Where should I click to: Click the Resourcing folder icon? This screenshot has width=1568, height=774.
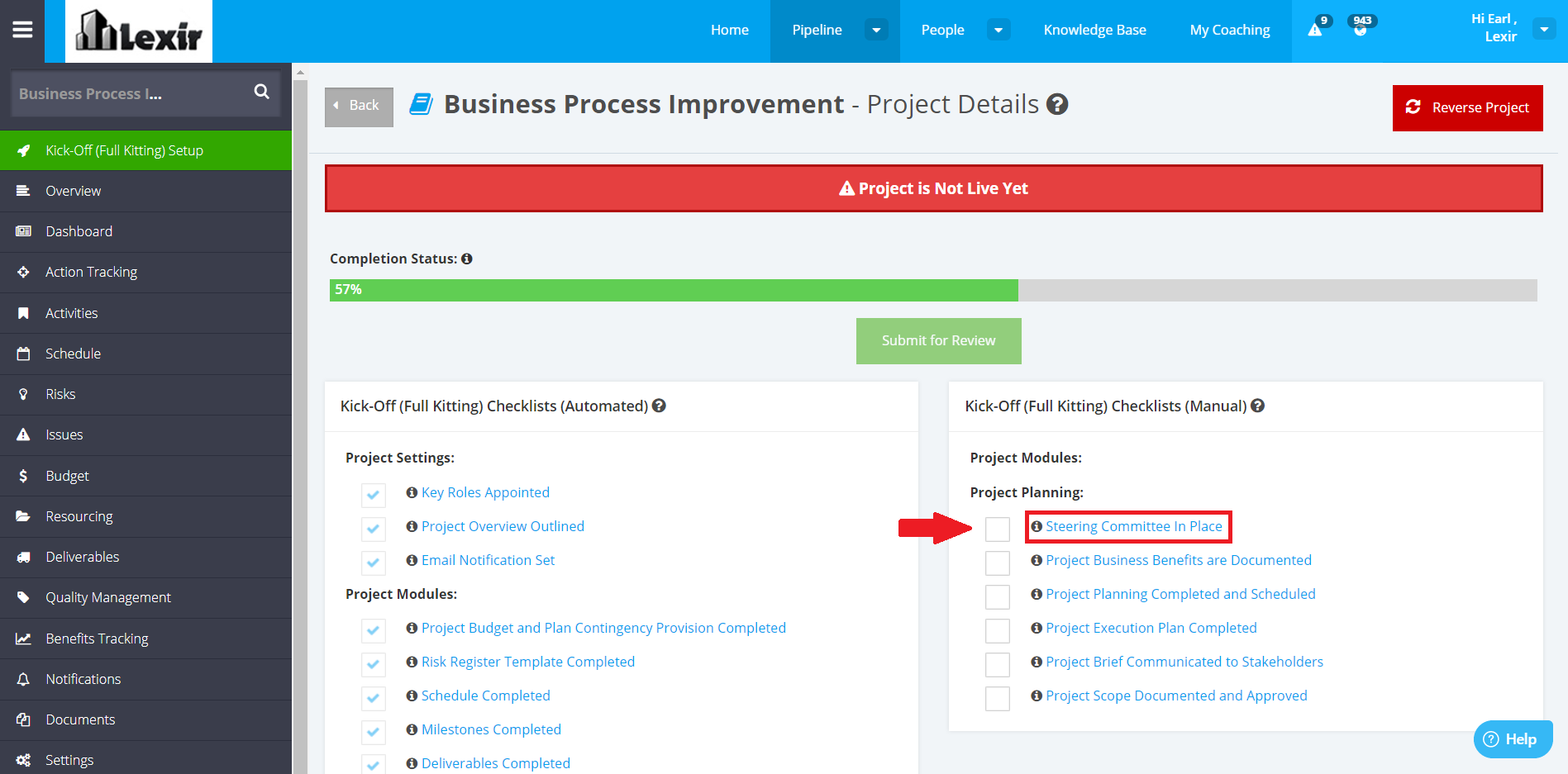tap(24, 516)
